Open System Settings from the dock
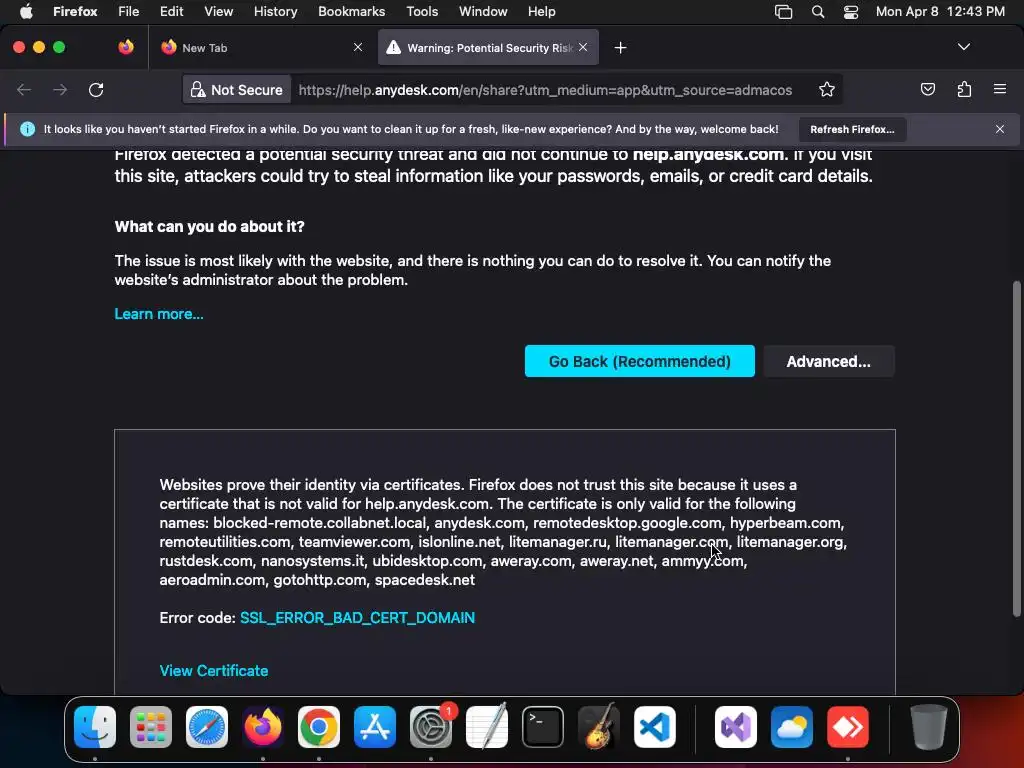The image size is (1024, 768). [431, 727]
